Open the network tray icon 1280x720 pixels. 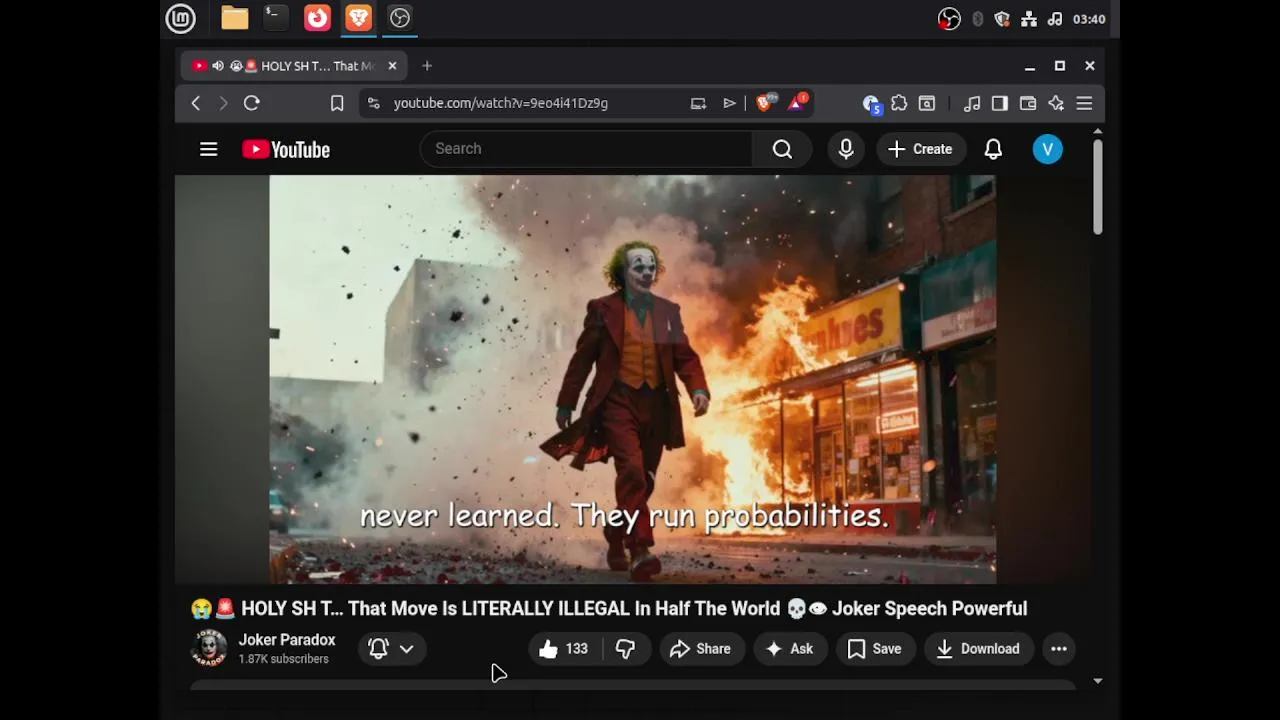point(1029,19)
